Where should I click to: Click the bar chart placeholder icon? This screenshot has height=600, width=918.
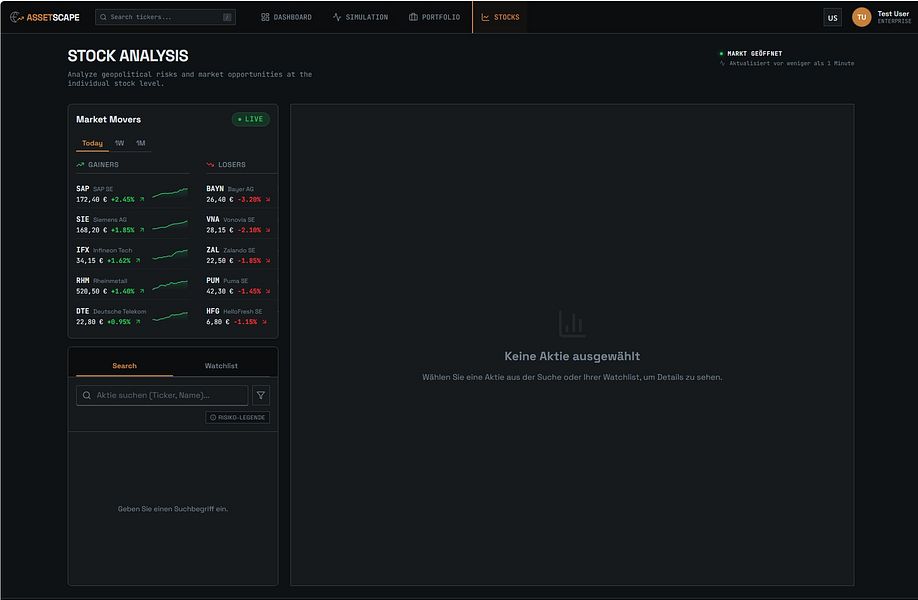coord(572,324)
